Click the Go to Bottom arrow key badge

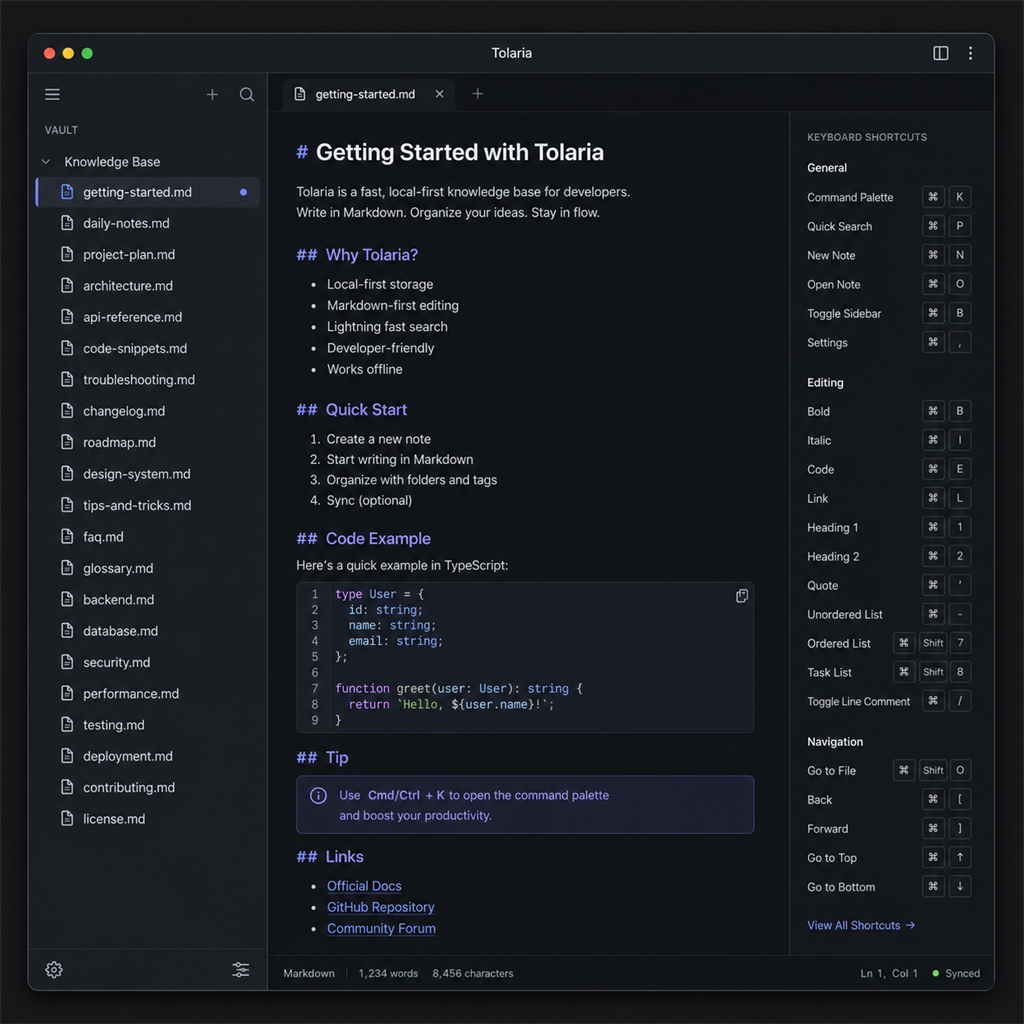959,886
